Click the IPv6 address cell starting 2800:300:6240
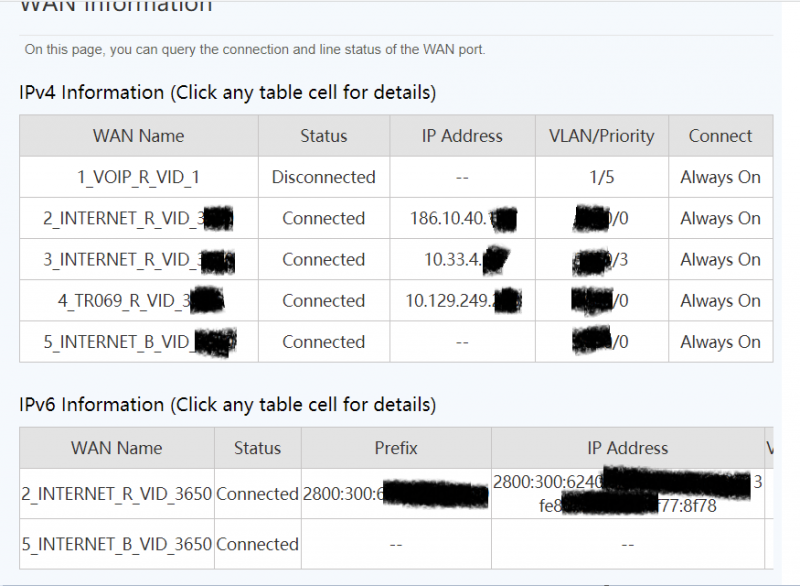Screen dimensions: 800x586 (x=628, y=494)
